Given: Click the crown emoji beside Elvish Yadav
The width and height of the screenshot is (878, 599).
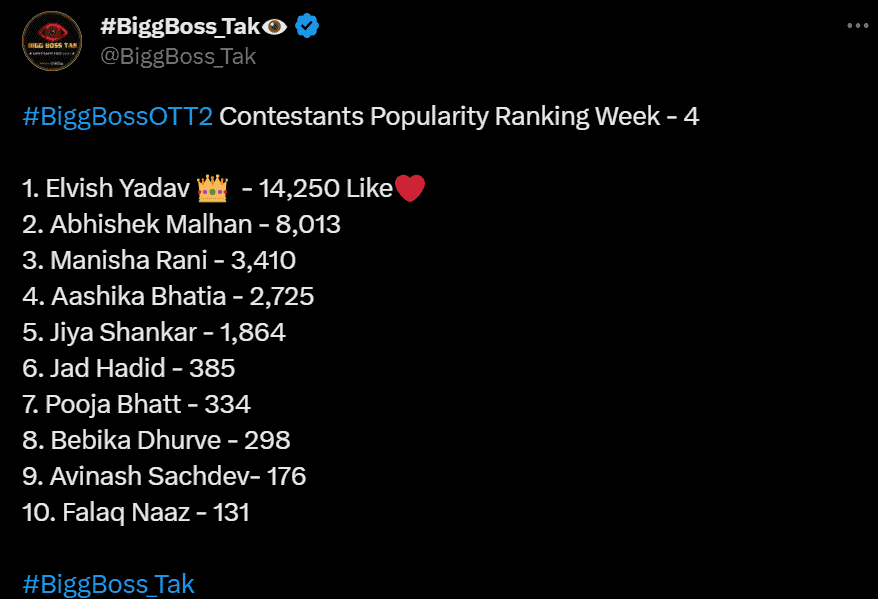Looking at the screenshot, I should coord(214,188).
